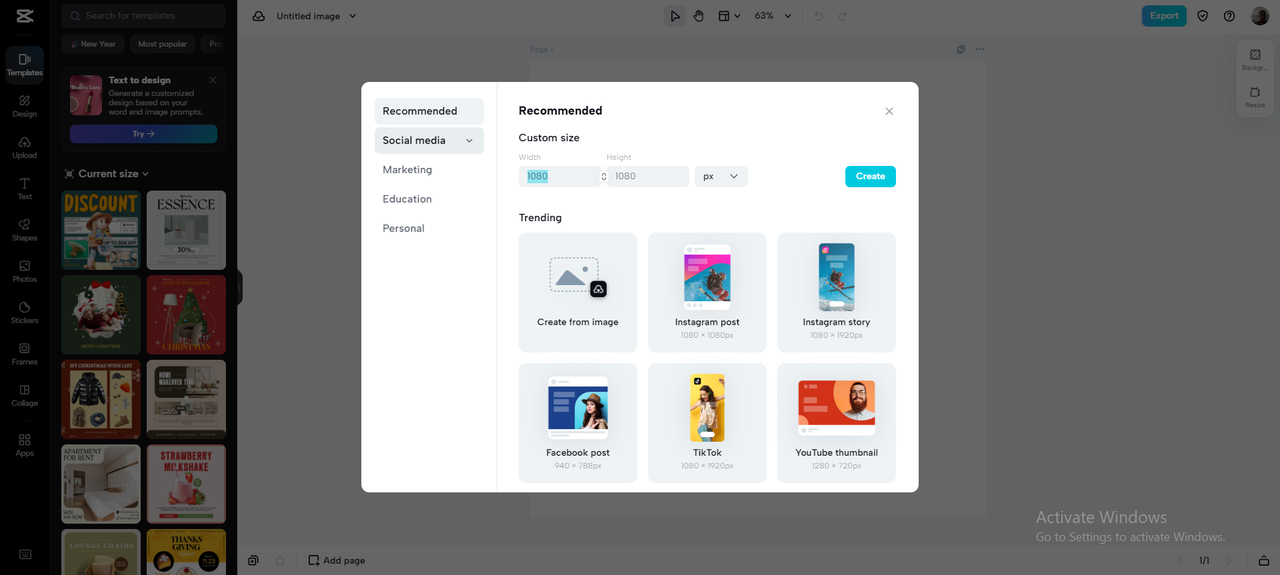Click the Width input field
Screen dimensions: 1280x575
[560, 176]
